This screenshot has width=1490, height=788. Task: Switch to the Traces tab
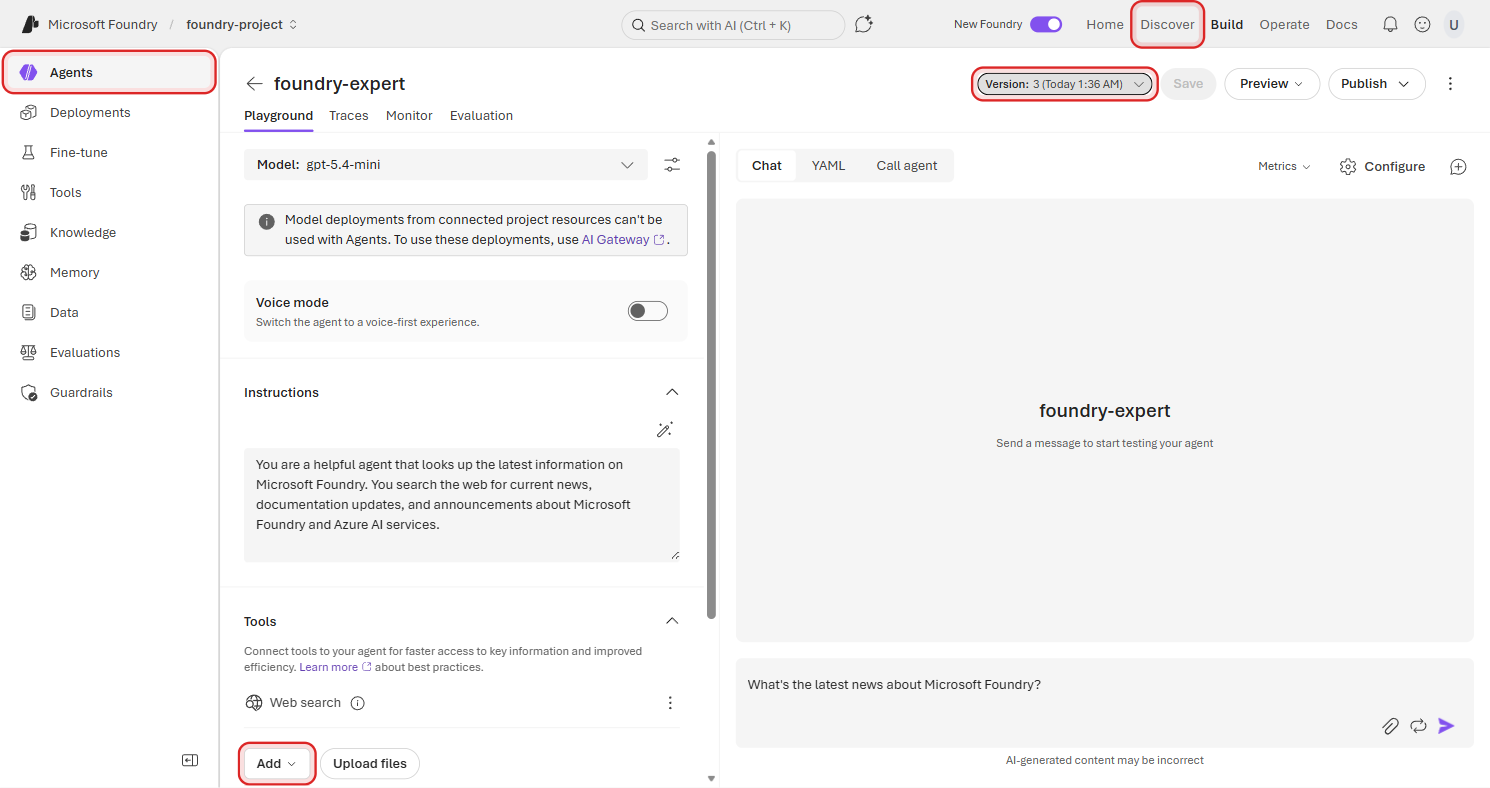coord(349,116)
